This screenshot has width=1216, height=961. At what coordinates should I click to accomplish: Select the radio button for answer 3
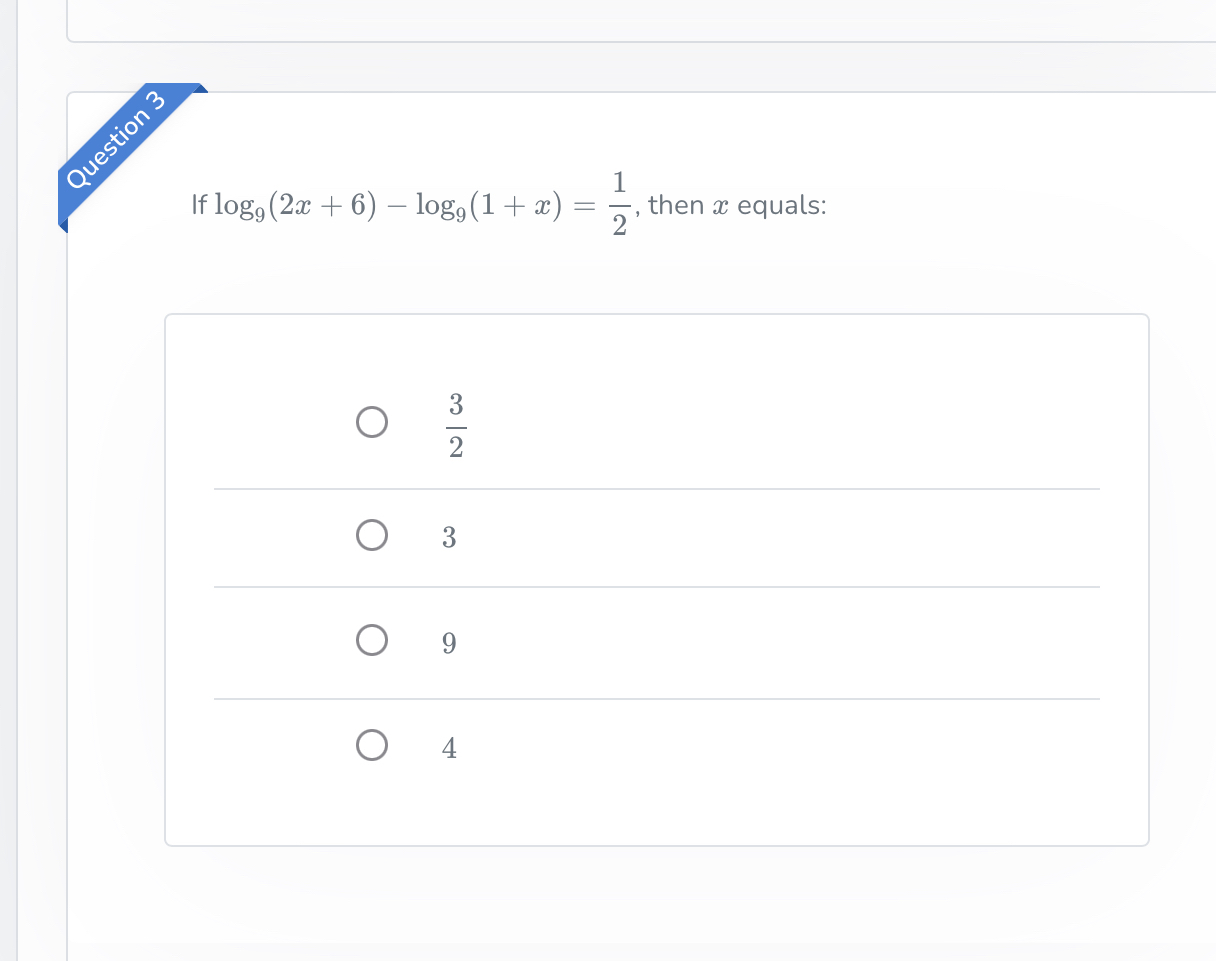point(372,535)
